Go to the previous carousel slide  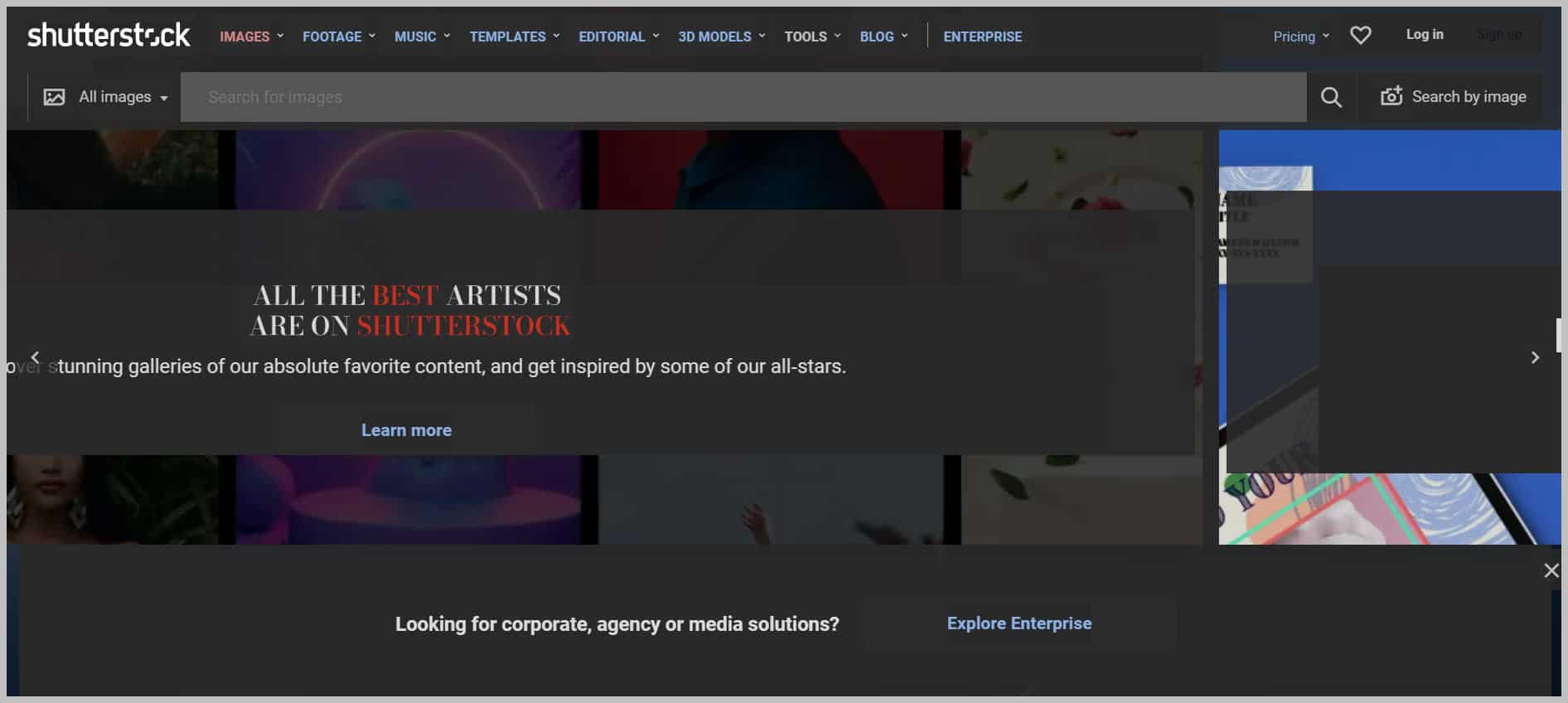click(35, 357)
